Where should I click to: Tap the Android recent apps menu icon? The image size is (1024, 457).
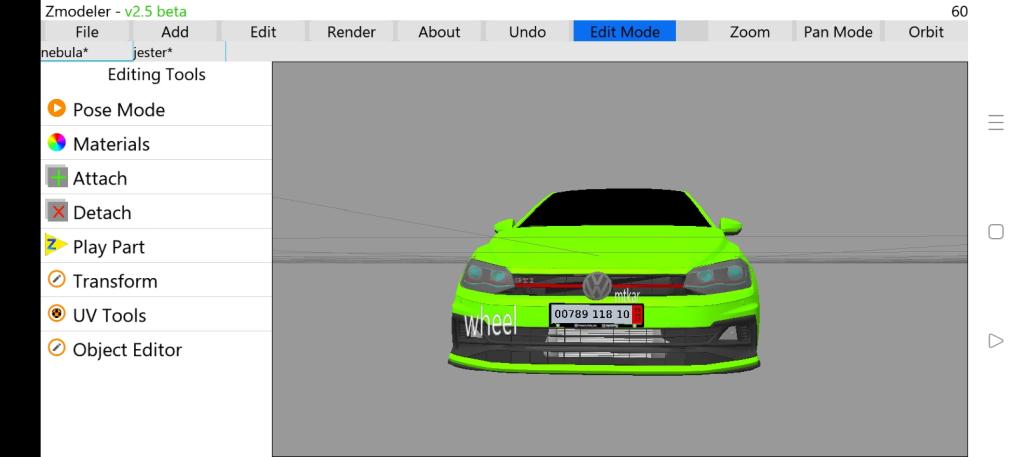click(x=996, y=123)
